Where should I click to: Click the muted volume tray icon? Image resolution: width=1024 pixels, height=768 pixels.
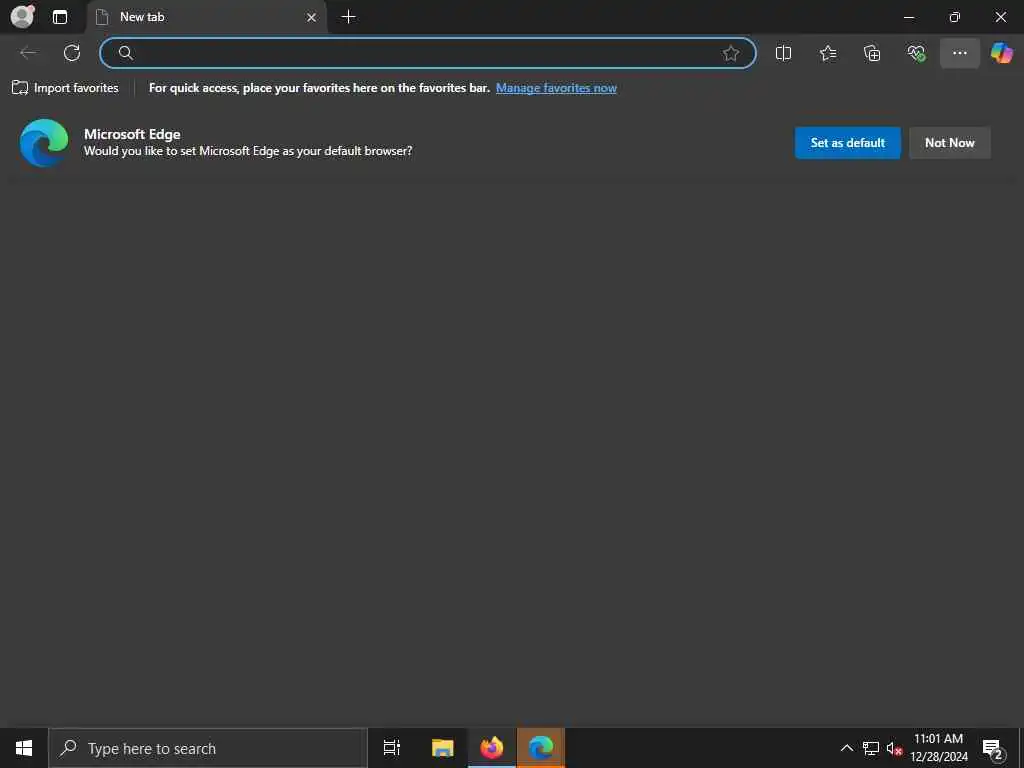coord(894,748)
